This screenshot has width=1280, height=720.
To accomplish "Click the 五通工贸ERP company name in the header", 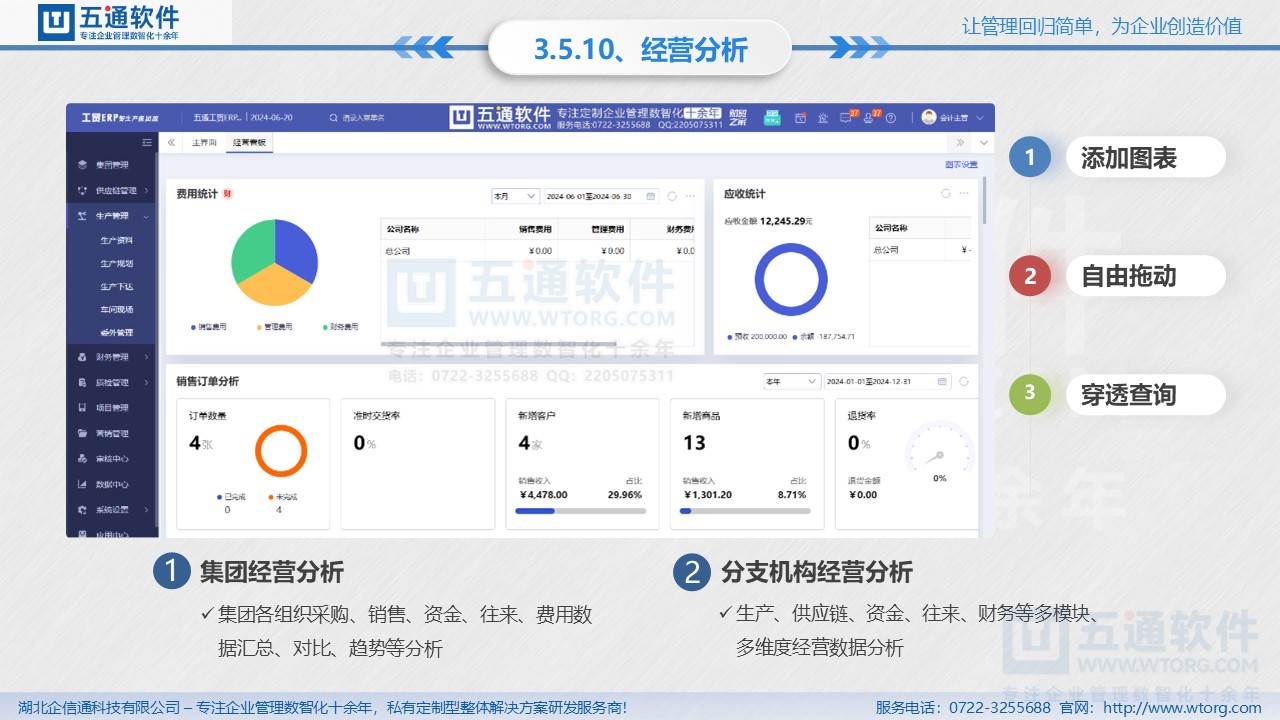I will point(217,117).
